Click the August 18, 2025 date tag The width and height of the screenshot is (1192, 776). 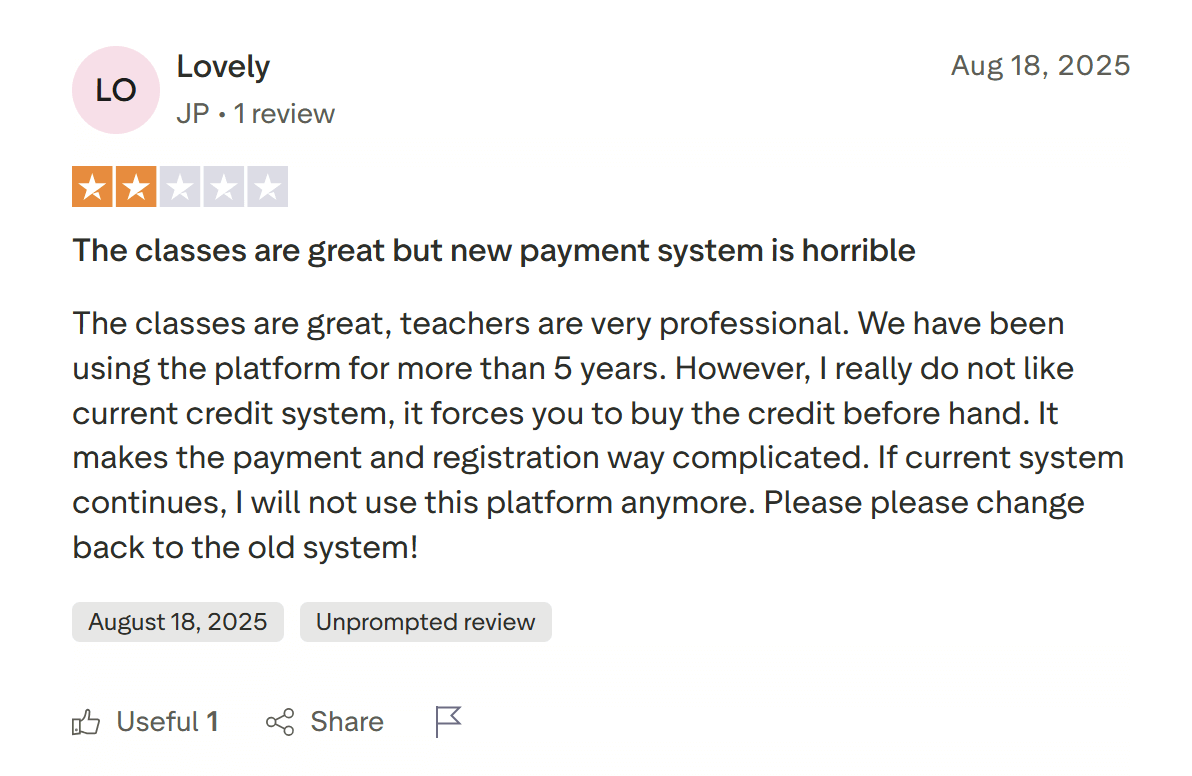click(178, 622)
